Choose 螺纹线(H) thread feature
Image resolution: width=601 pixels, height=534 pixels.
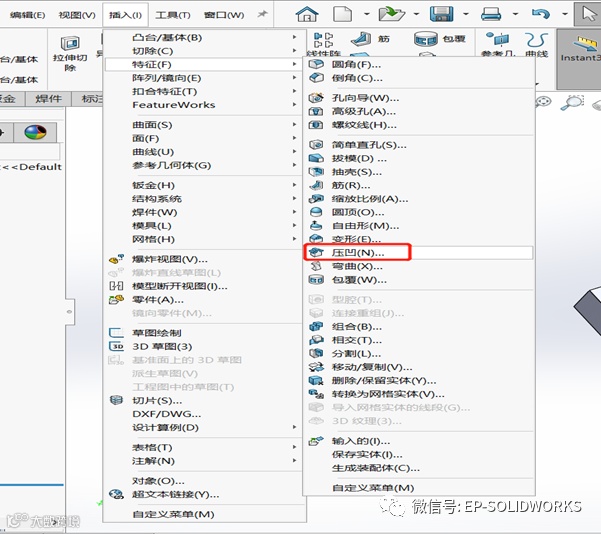(419, 125)
